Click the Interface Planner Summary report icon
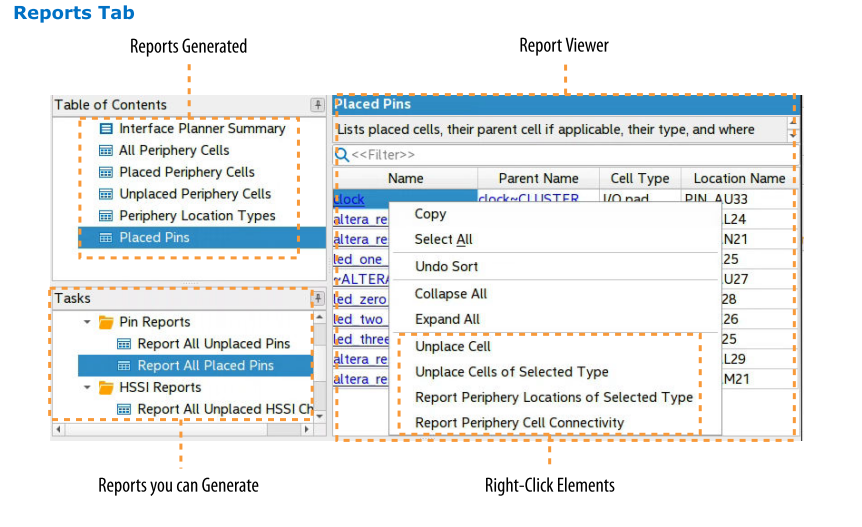The image size is (862, 527). tap(106, 129)
